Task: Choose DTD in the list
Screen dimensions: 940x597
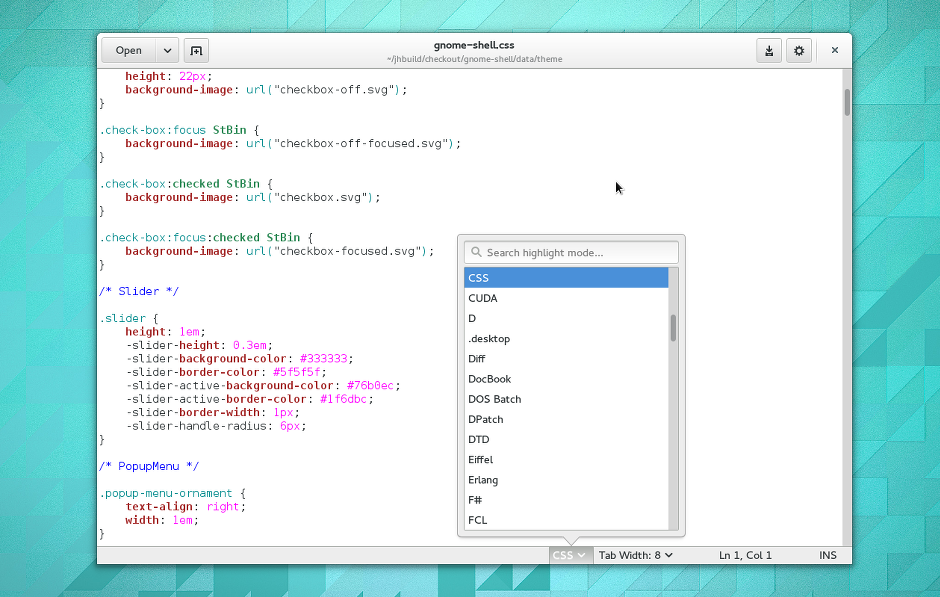Action: point(566,439)
